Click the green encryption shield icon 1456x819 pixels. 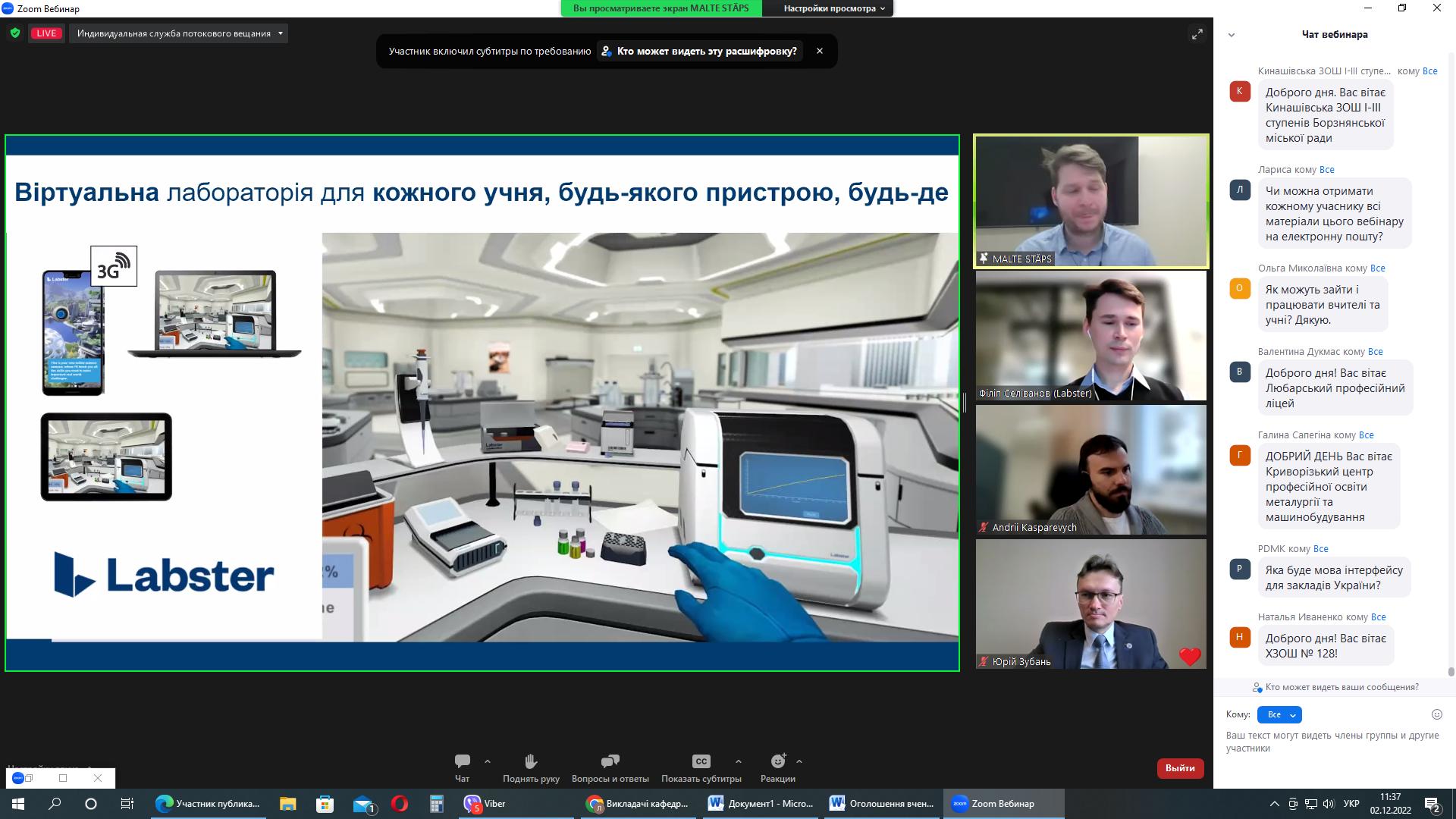point(15,33)
